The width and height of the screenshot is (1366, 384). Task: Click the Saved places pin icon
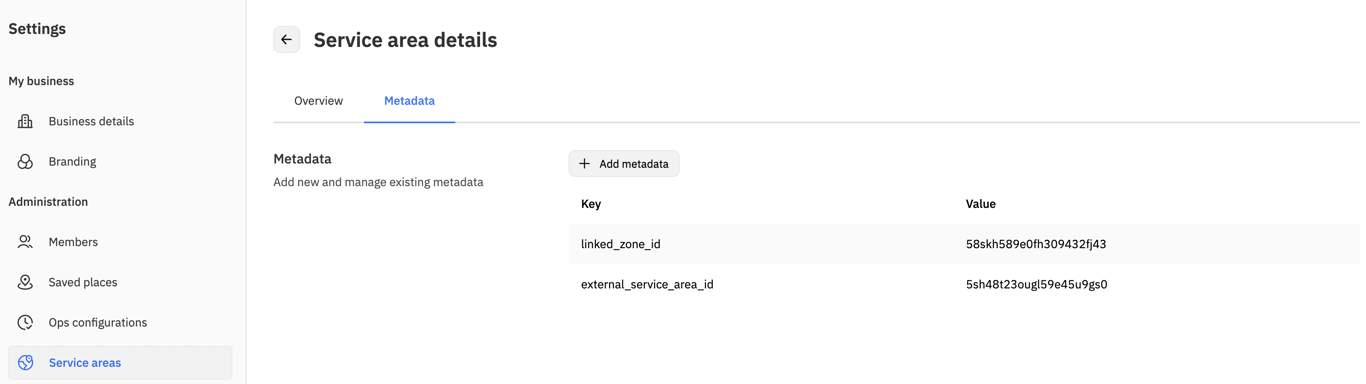pyautogui.click(x=25, y=282)
